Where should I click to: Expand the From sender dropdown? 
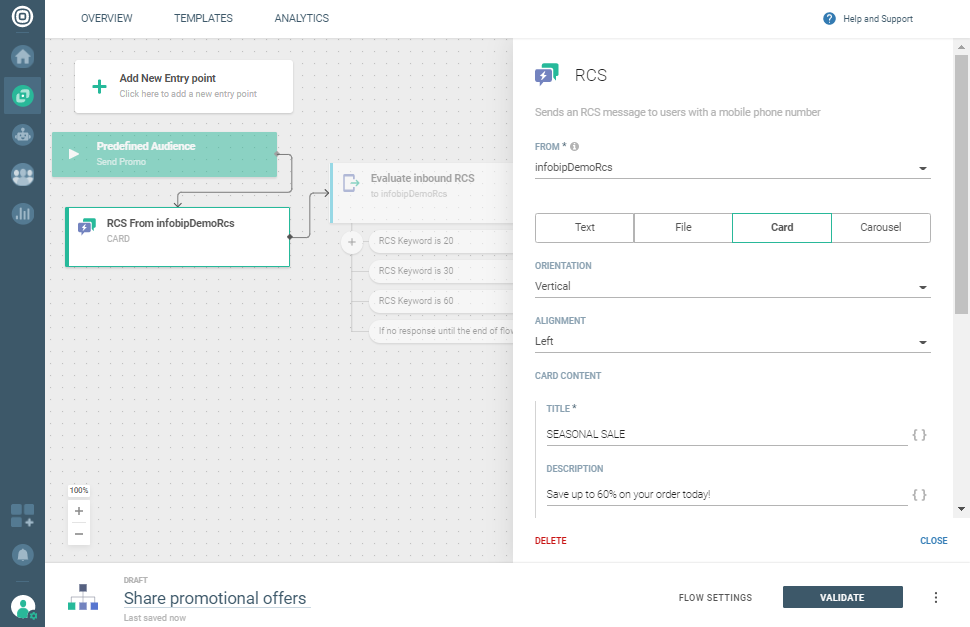tap(921, 168)
